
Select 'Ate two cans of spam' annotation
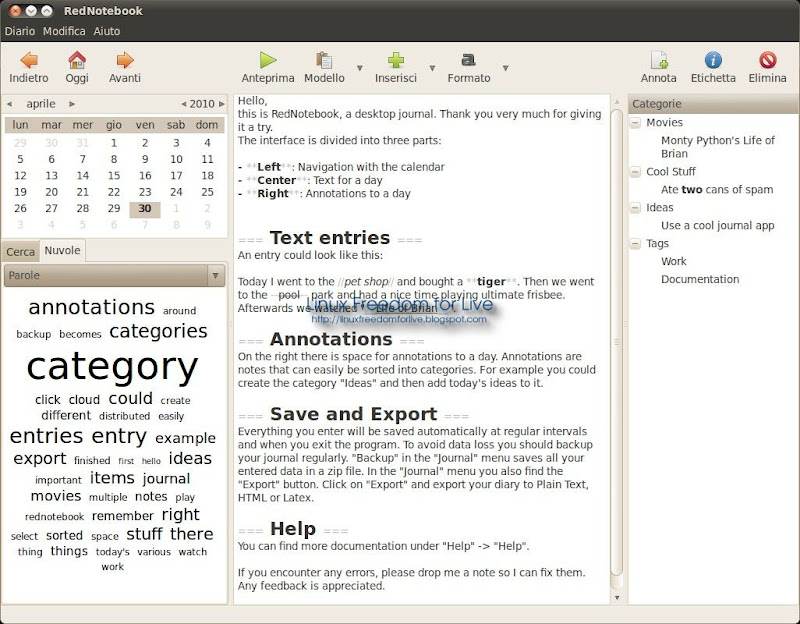tap(717, 190)
